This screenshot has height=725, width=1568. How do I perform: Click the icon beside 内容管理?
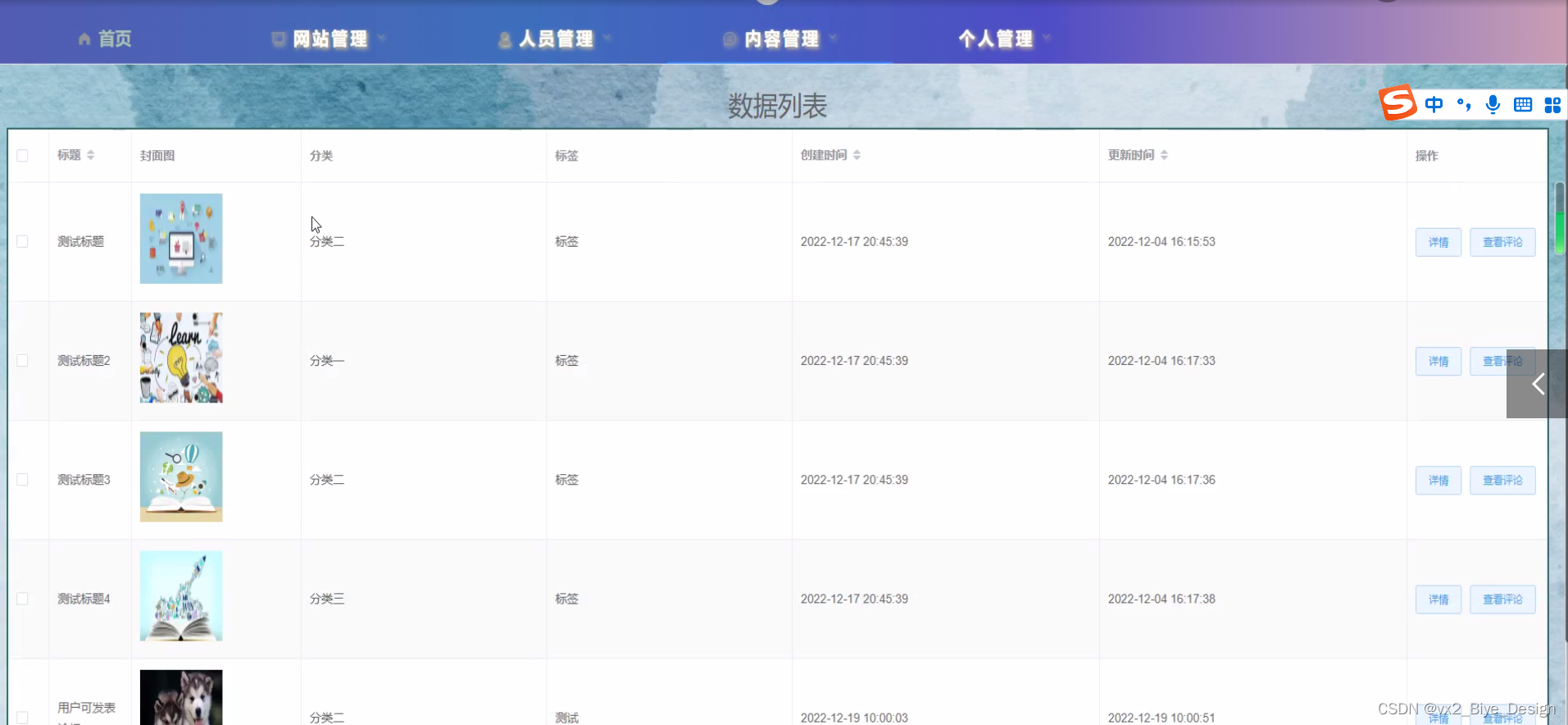(730, 39)
